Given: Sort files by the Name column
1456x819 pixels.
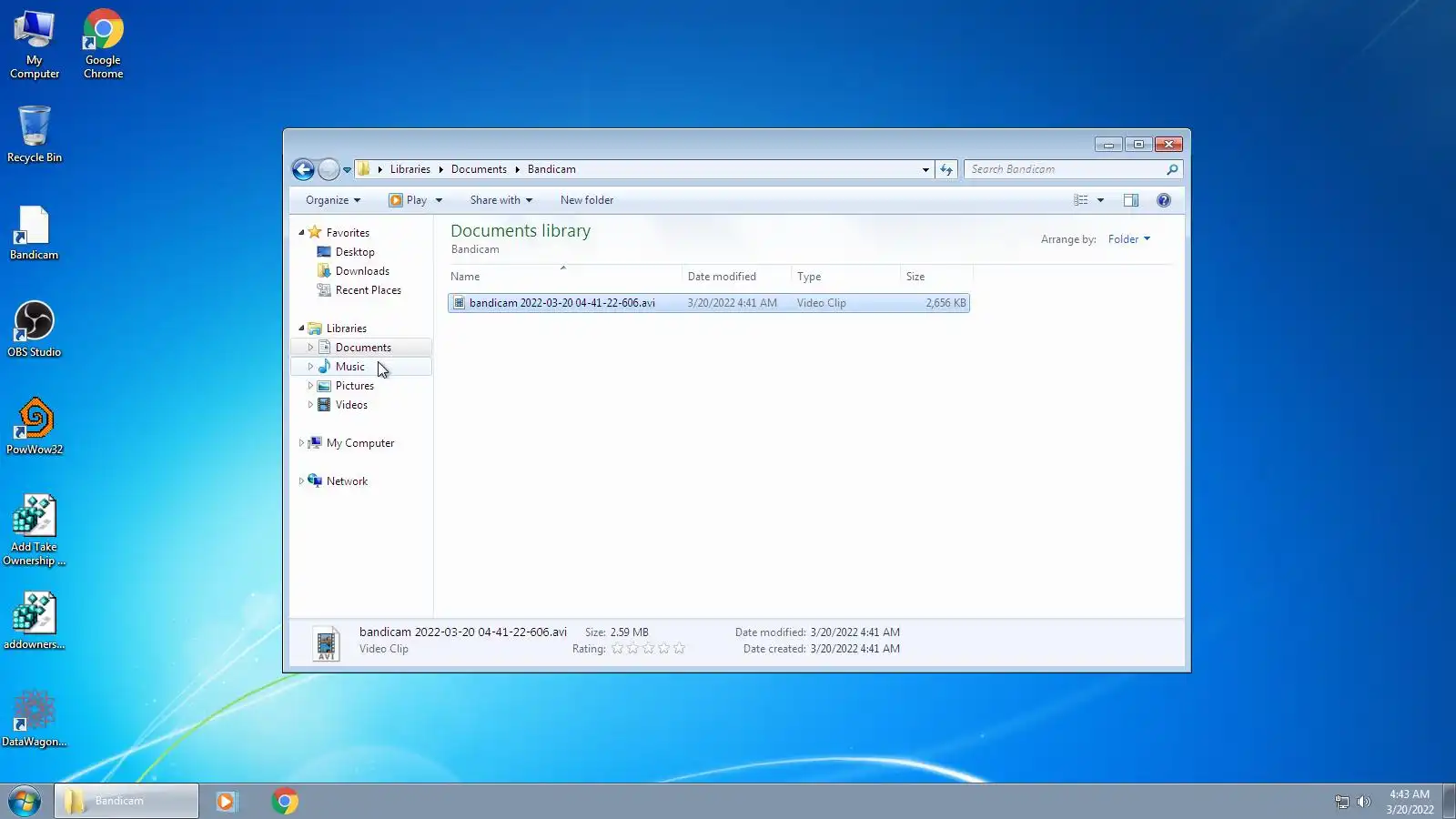Looking at the screenshot, I should pos(564,277).
